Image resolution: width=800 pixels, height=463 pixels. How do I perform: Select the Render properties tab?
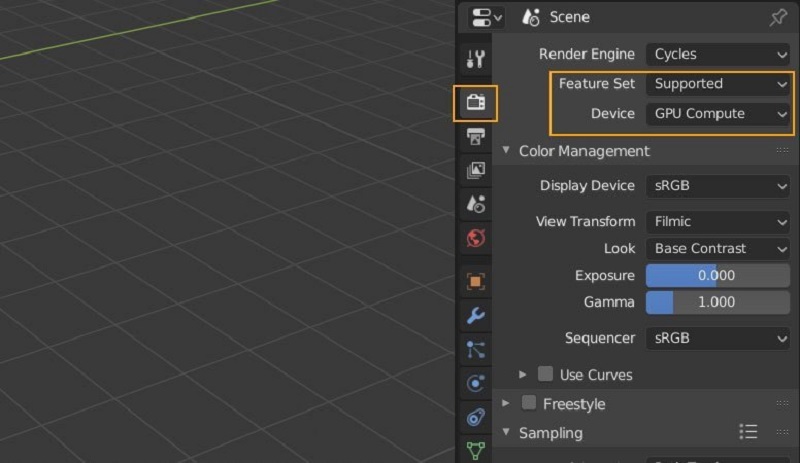point(476,102)
